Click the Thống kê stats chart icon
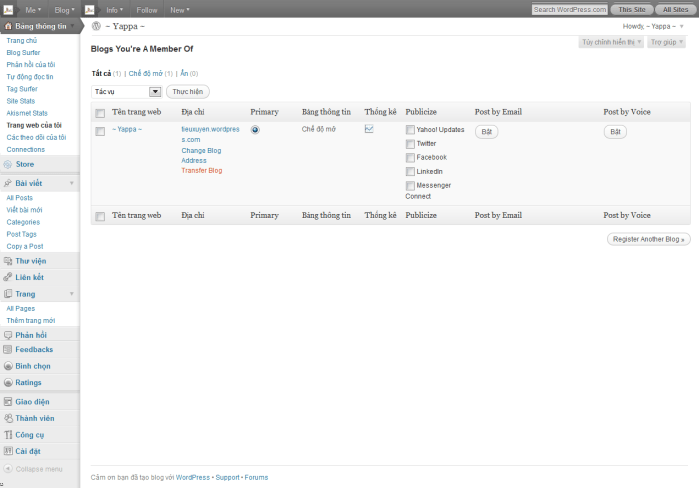 tap(369, 129)
